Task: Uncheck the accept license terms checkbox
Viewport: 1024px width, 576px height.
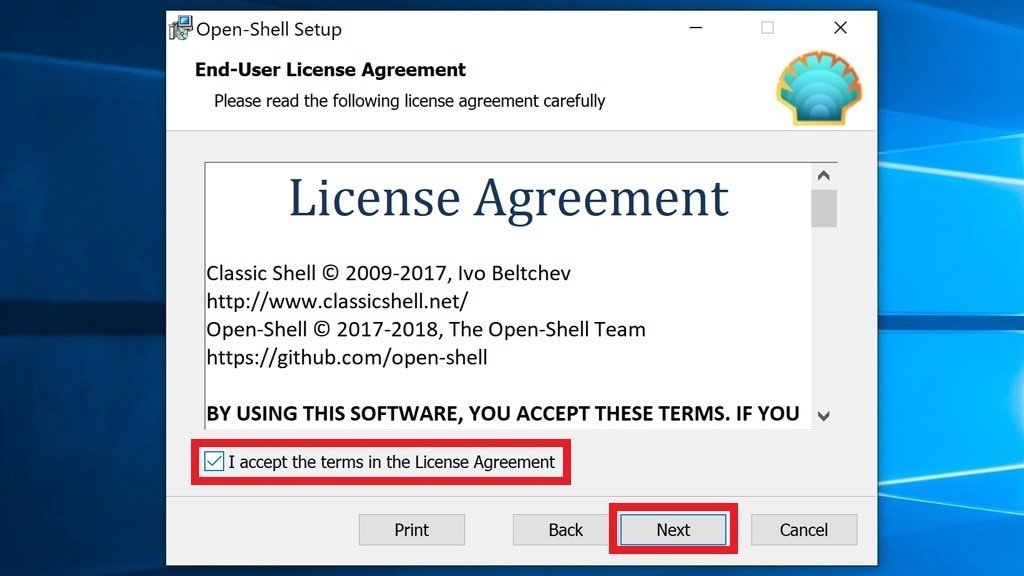Action: point(214,462)
